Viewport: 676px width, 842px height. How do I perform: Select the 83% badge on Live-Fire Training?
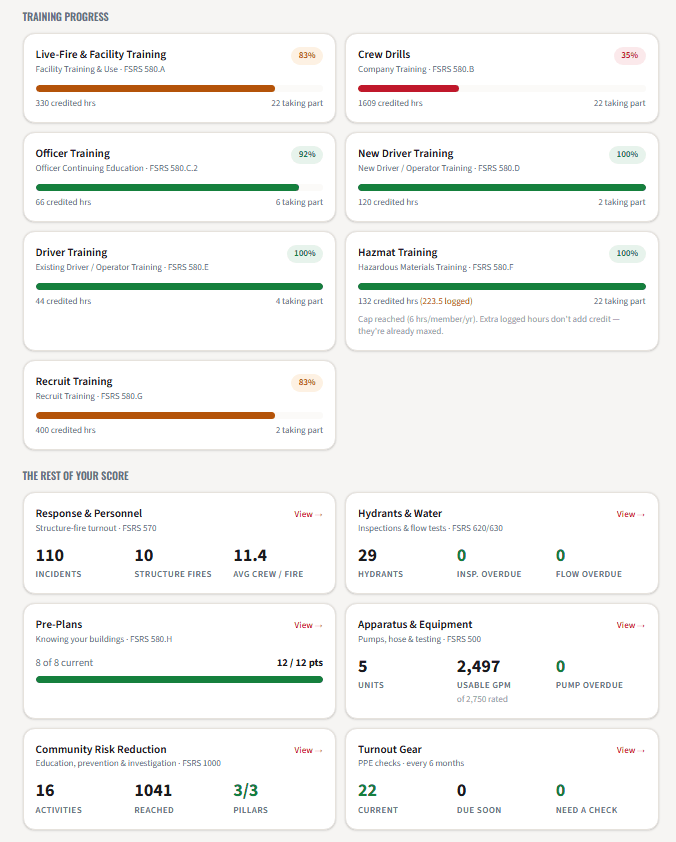[307, 55]
